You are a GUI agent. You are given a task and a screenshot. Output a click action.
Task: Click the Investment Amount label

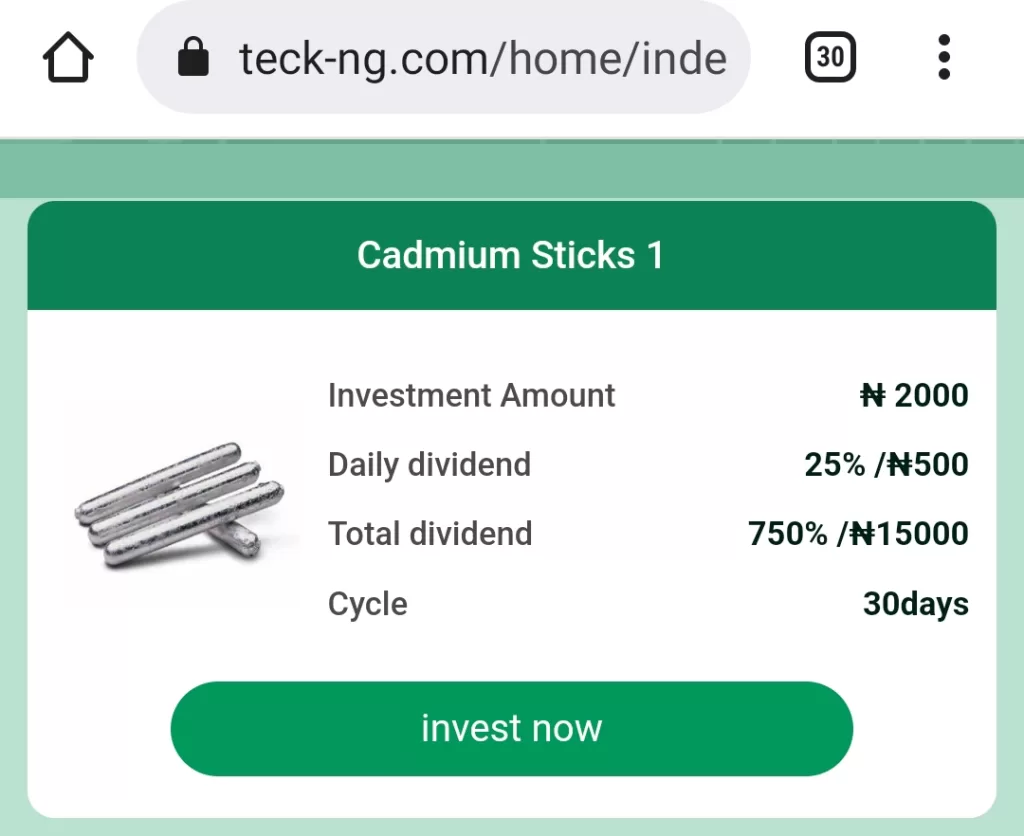tap(471, 396)
